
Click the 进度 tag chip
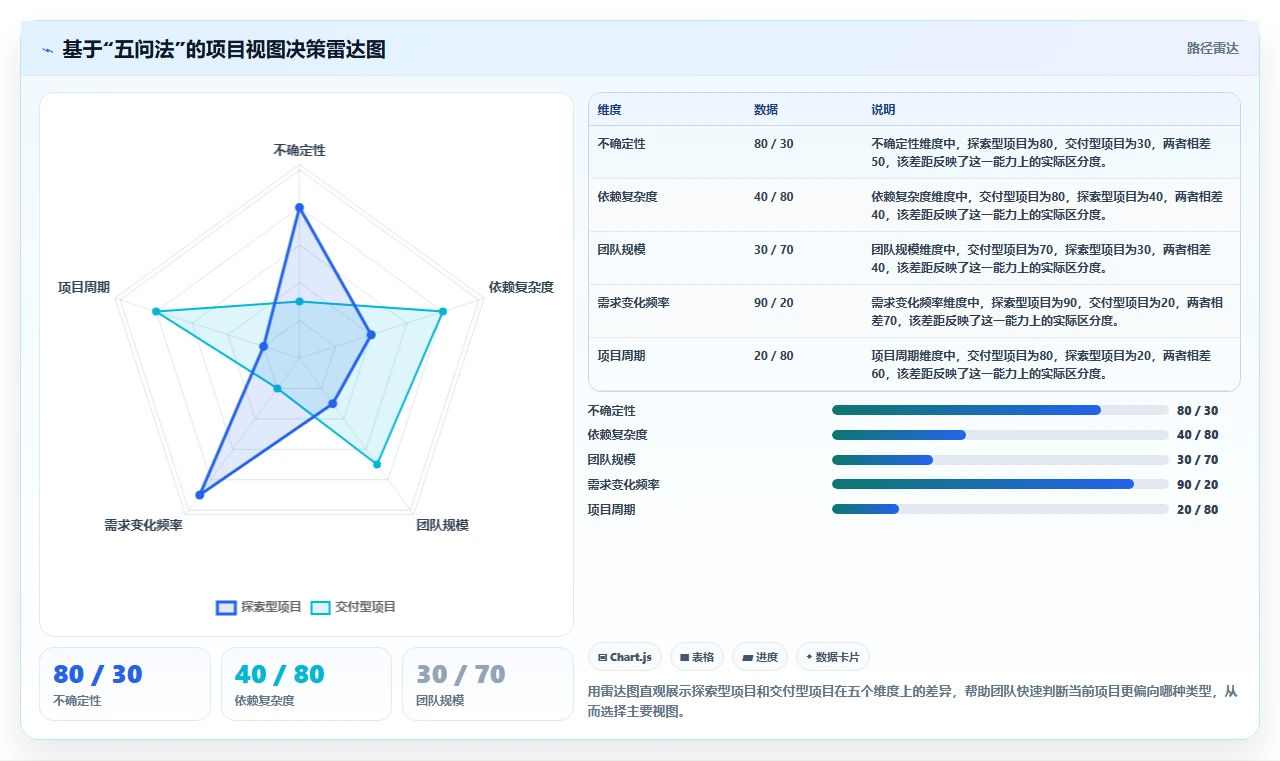[x=760, y=657]
